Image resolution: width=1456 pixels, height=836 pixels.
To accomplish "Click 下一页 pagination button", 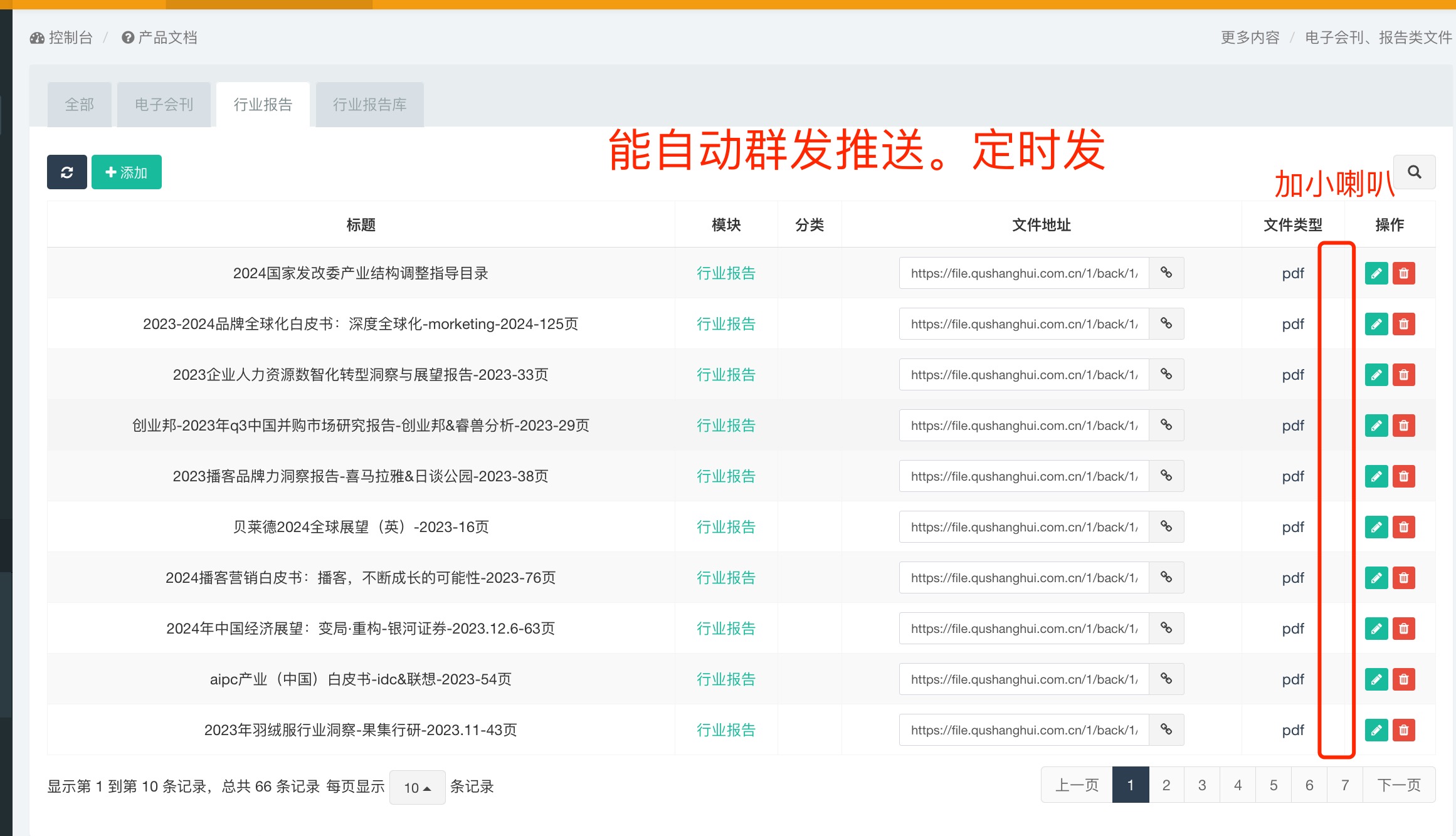I will click(1398, 785).
